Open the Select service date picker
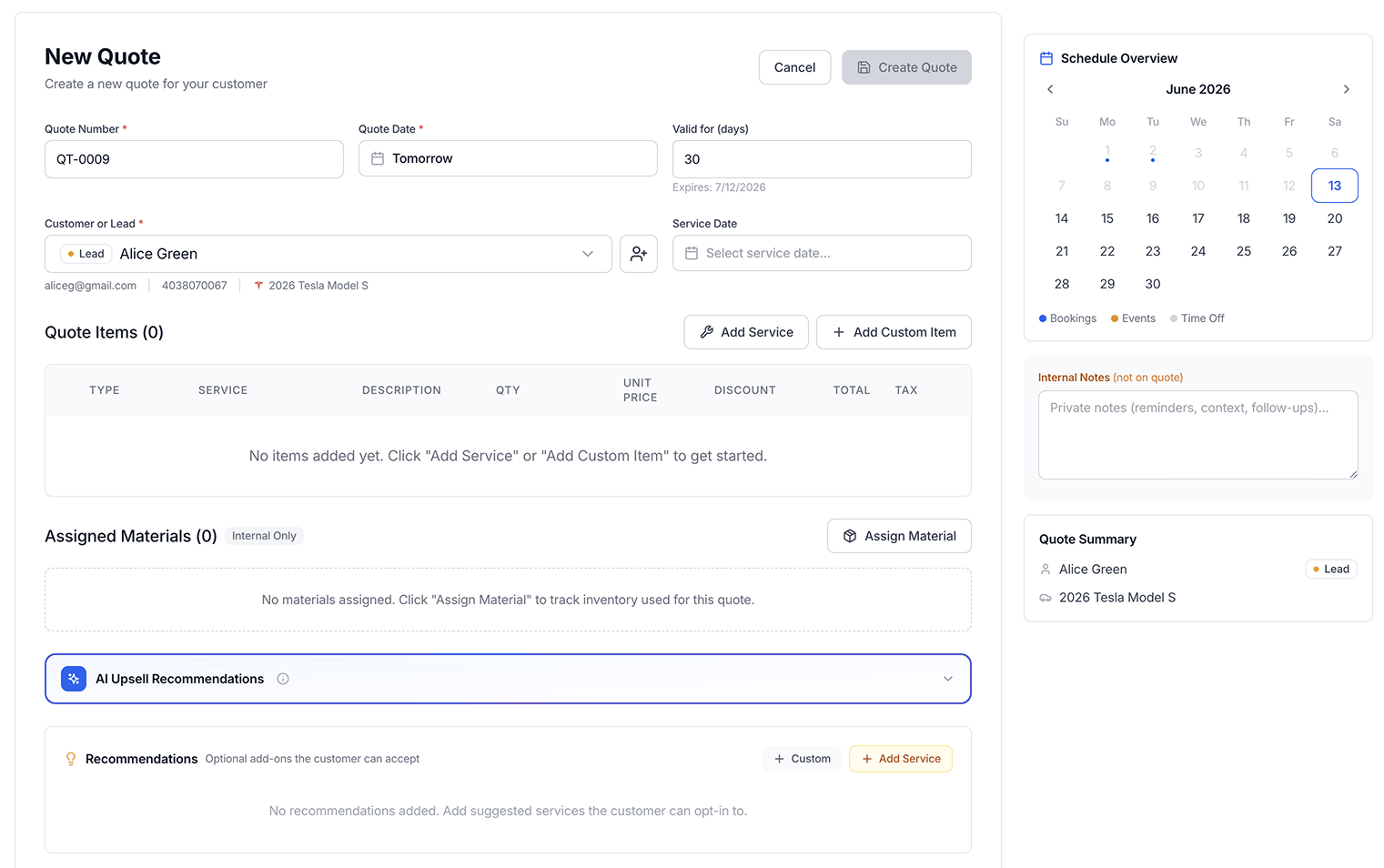This screenshot has width=1384, height=868. [822, 253]
